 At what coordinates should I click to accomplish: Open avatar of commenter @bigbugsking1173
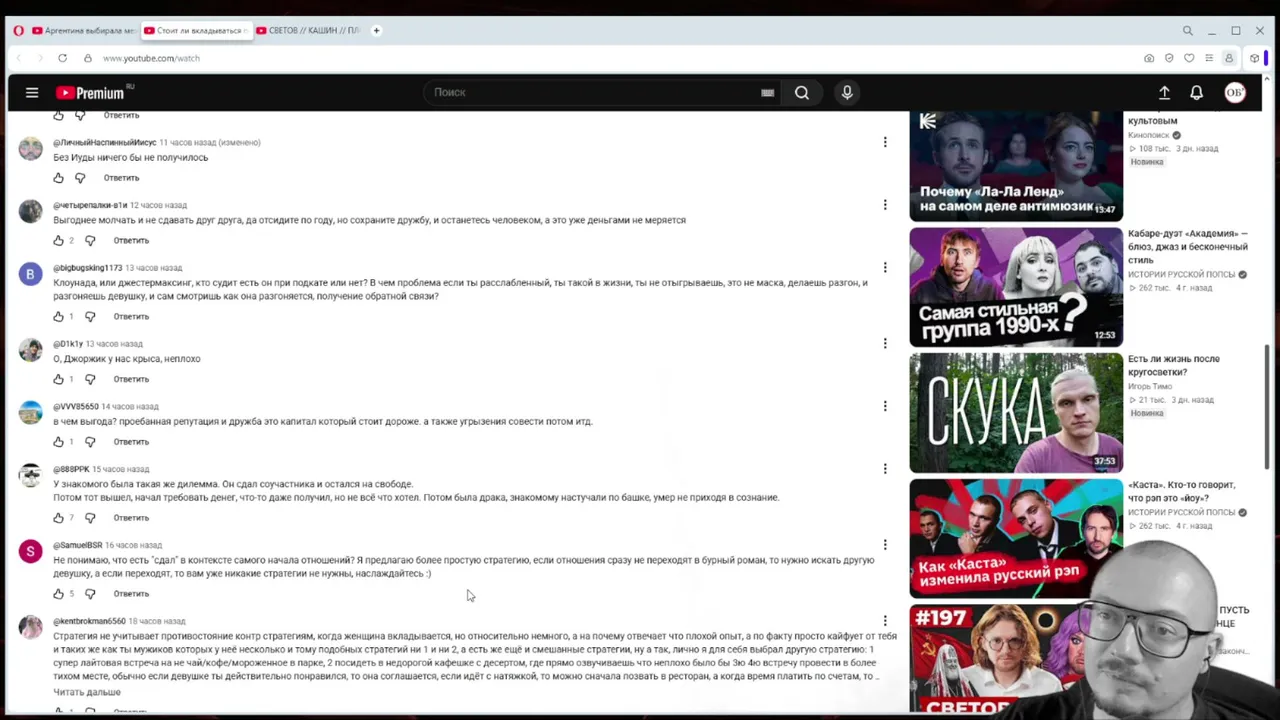[x=31, y=274]
